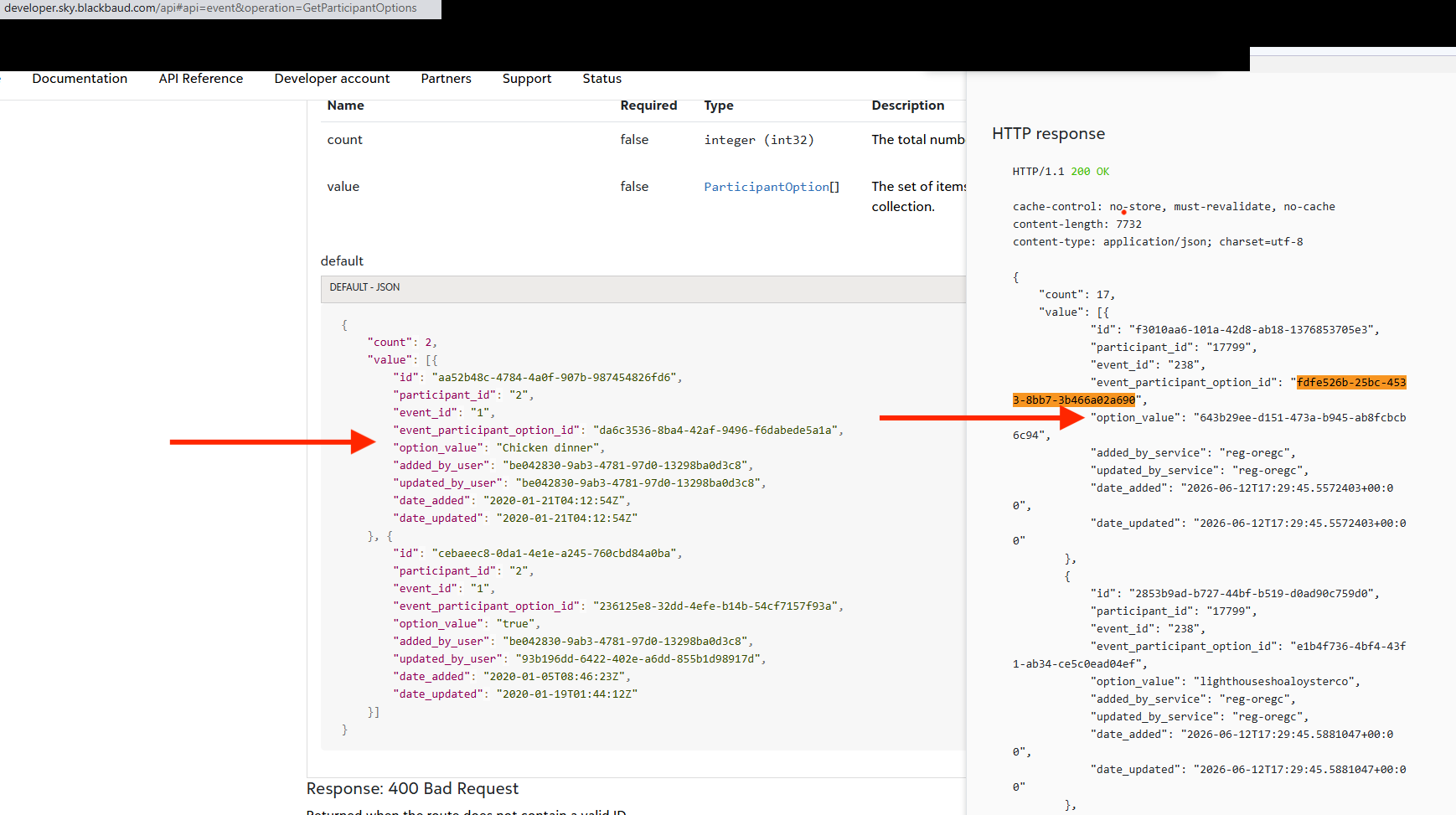This screenshot has width=1456, height=815.
Task: Click the "Chicken dinner" option value
Action: [x=549, y=448]
